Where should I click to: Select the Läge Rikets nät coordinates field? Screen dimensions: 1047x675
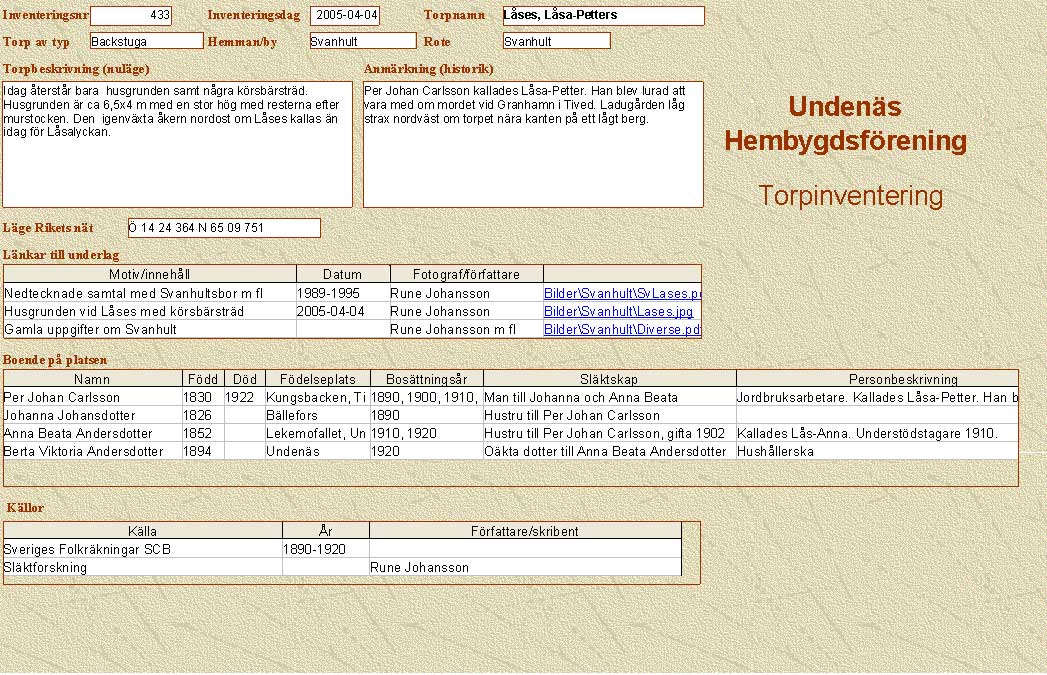click(x=224, y=228)
